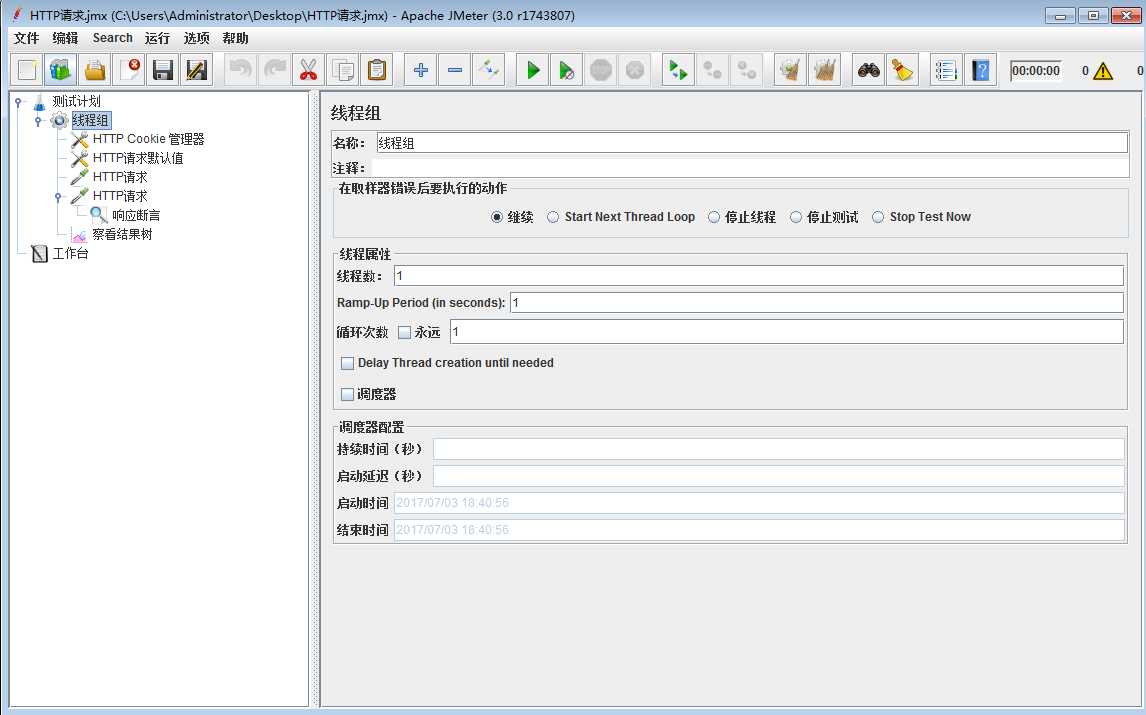Enable the 永远 loop checkbox

click(404, 333)
